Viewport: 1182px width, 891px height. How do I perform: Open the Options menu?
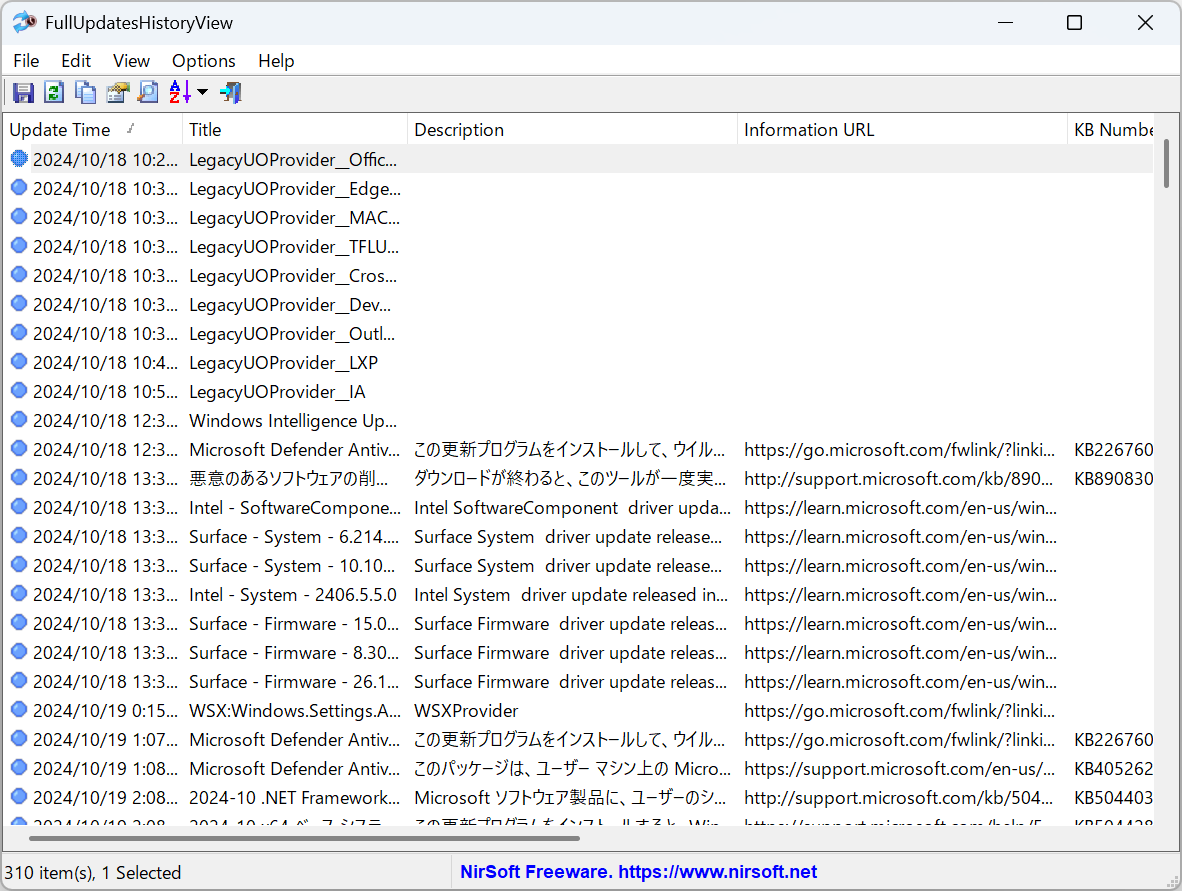point(203,61)
